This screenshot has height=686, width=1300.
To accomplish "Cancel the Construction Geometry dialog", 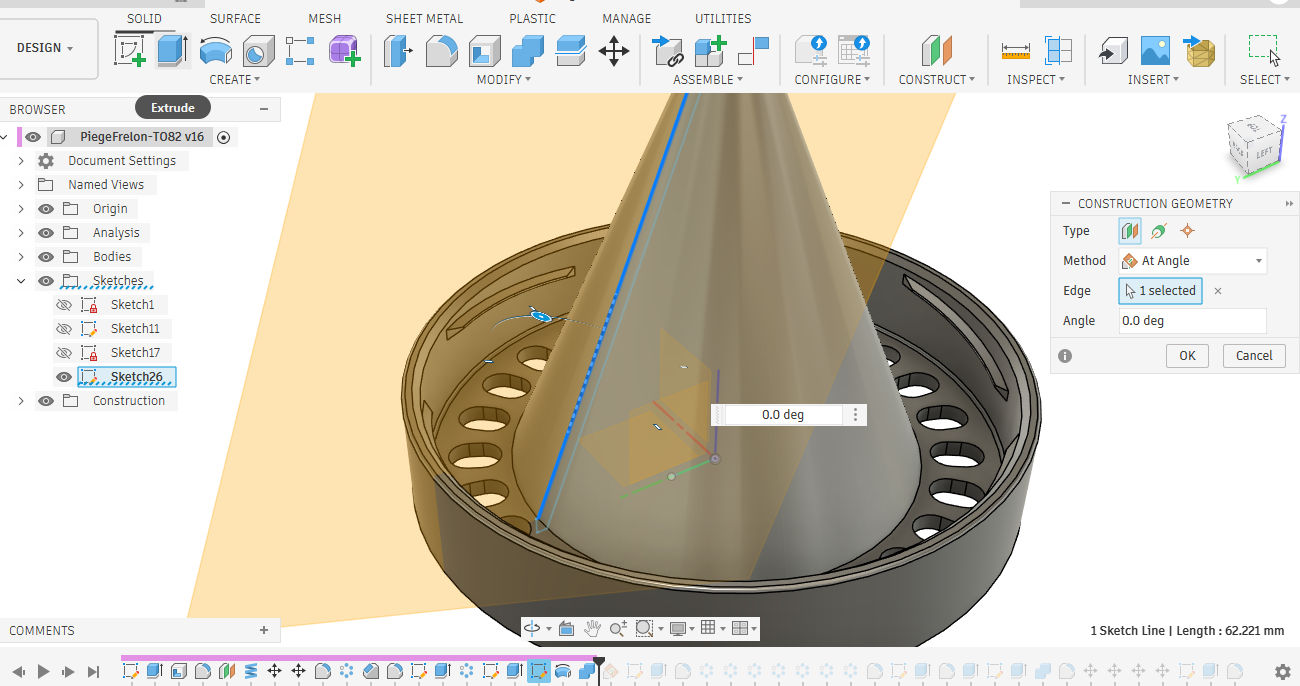I will click(1253, 355).
